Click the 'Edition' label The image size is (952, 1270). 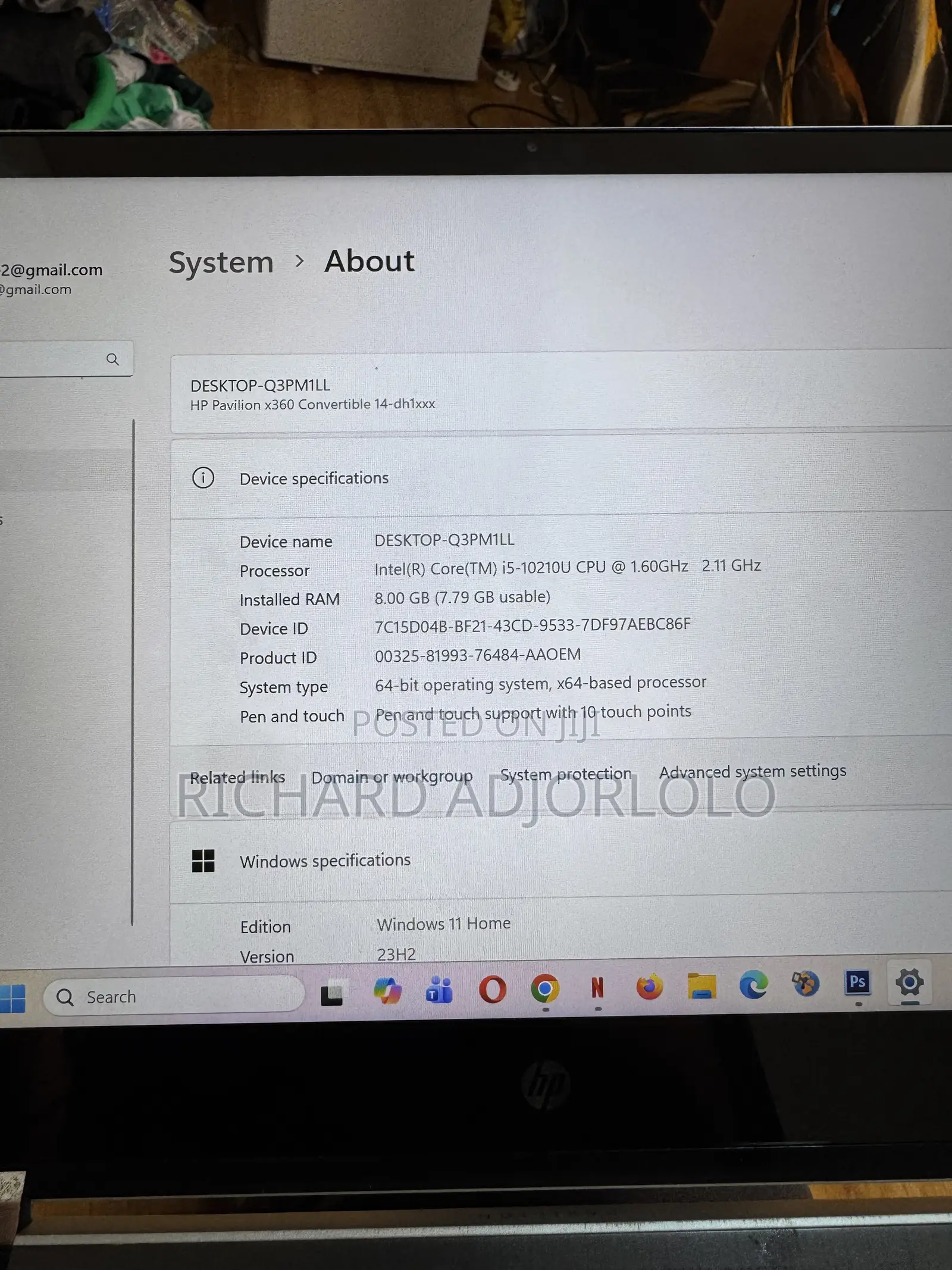point(265,927)
